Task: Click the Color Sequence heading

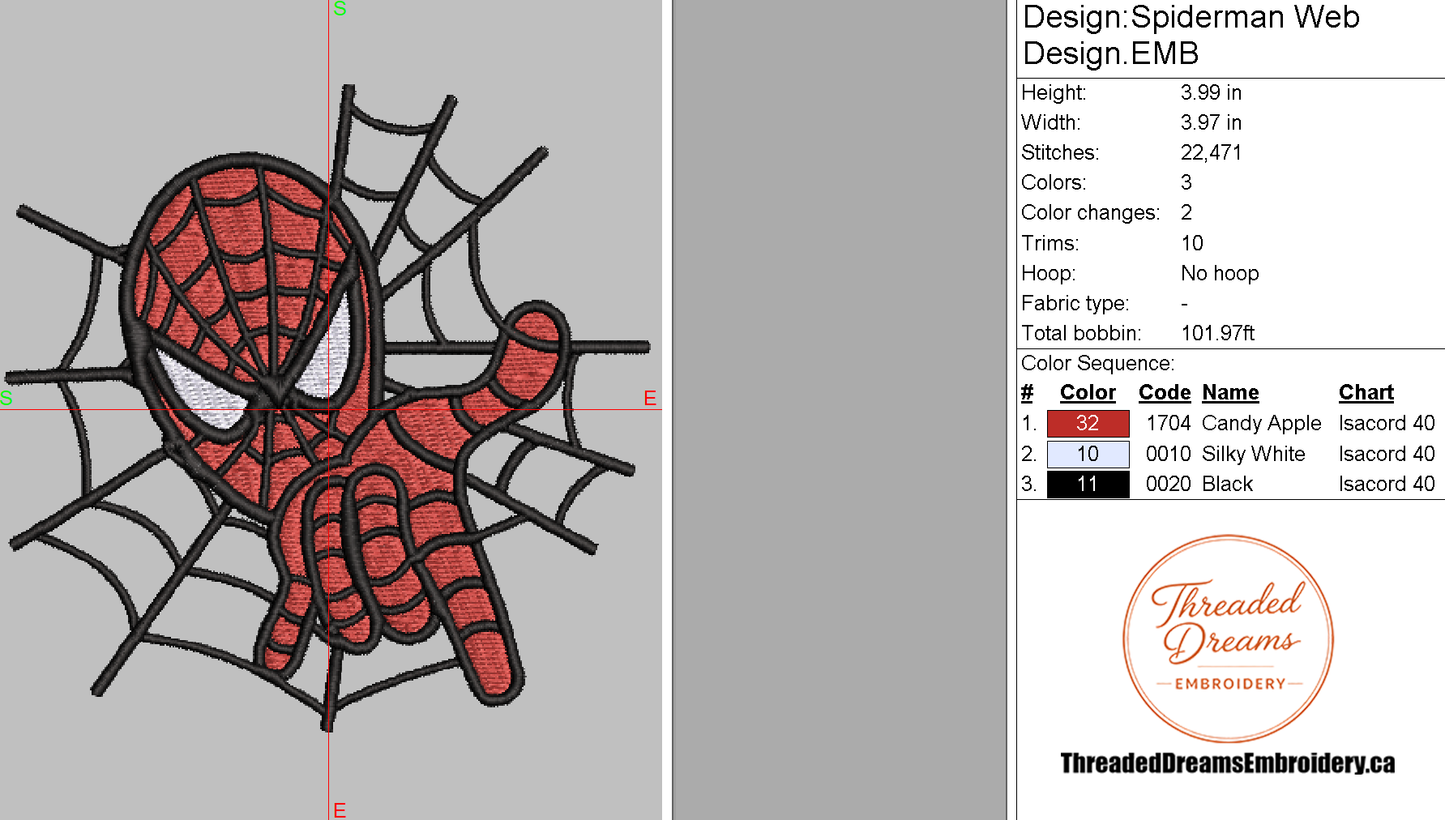Action: coord(1098,364)
